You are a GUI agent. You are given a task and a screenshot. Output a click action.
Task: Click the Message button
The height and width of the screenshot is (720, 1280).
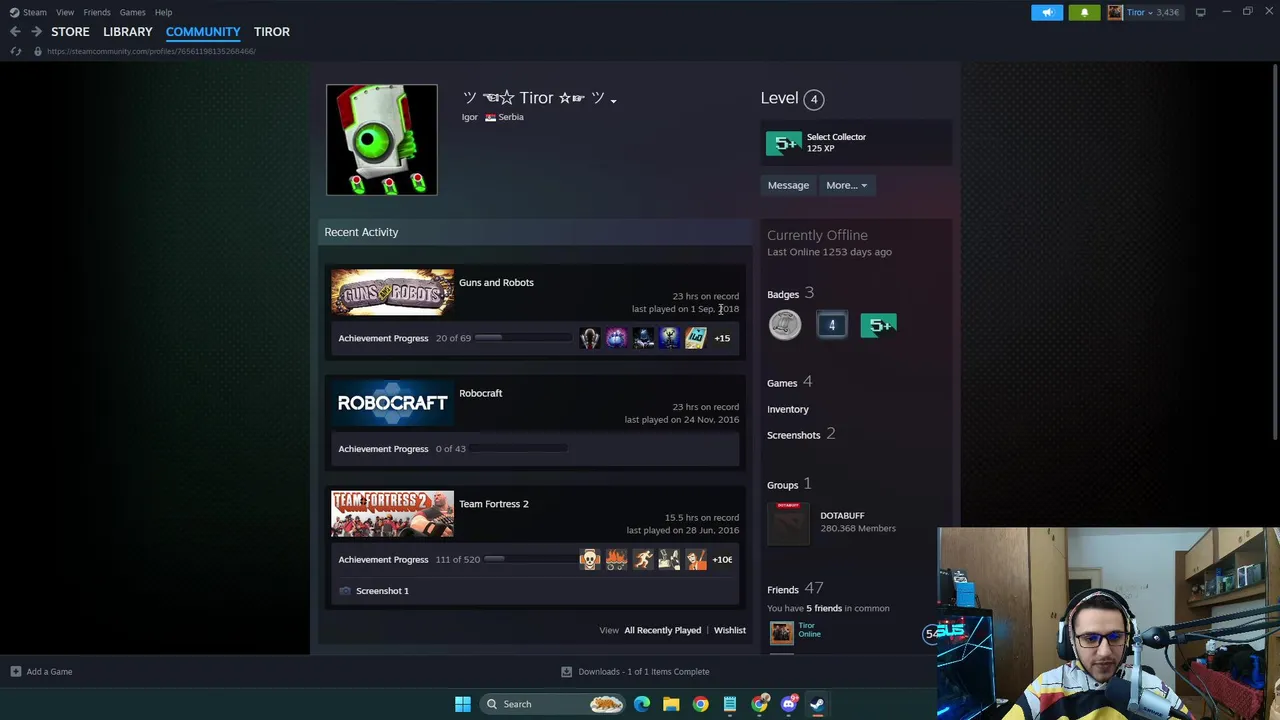click(x=788, y=185)
